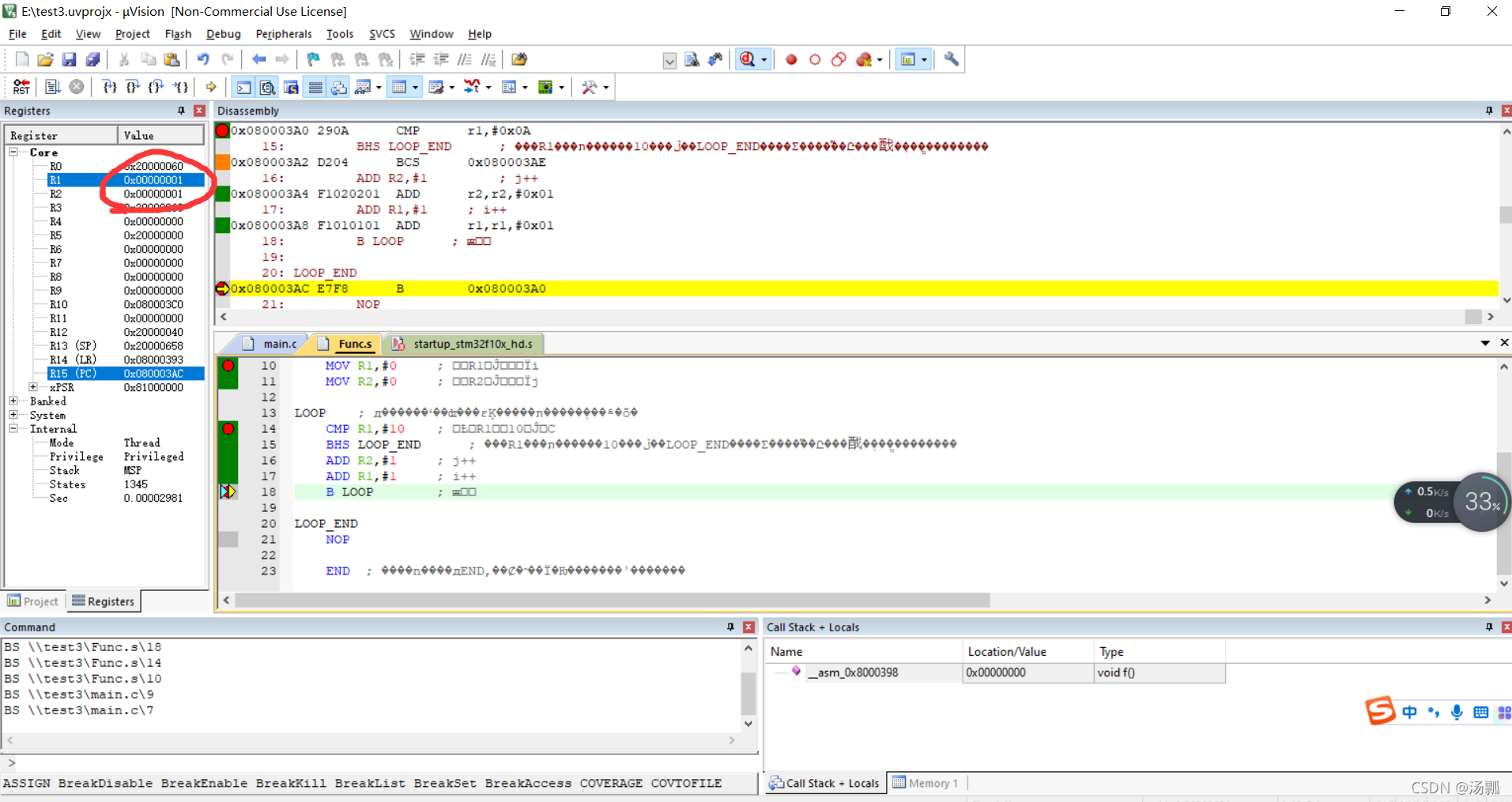Toggle breakpoint on line 10 MOV instruction
Image resolution: width=1512 pixels, height=802 pixels.
228,365
